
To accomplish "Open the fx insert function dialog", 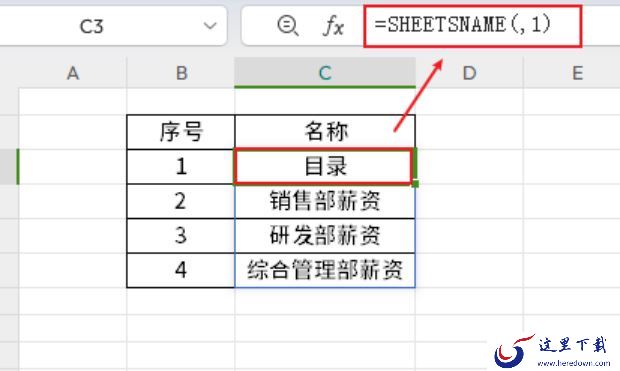I will point(333,26).
